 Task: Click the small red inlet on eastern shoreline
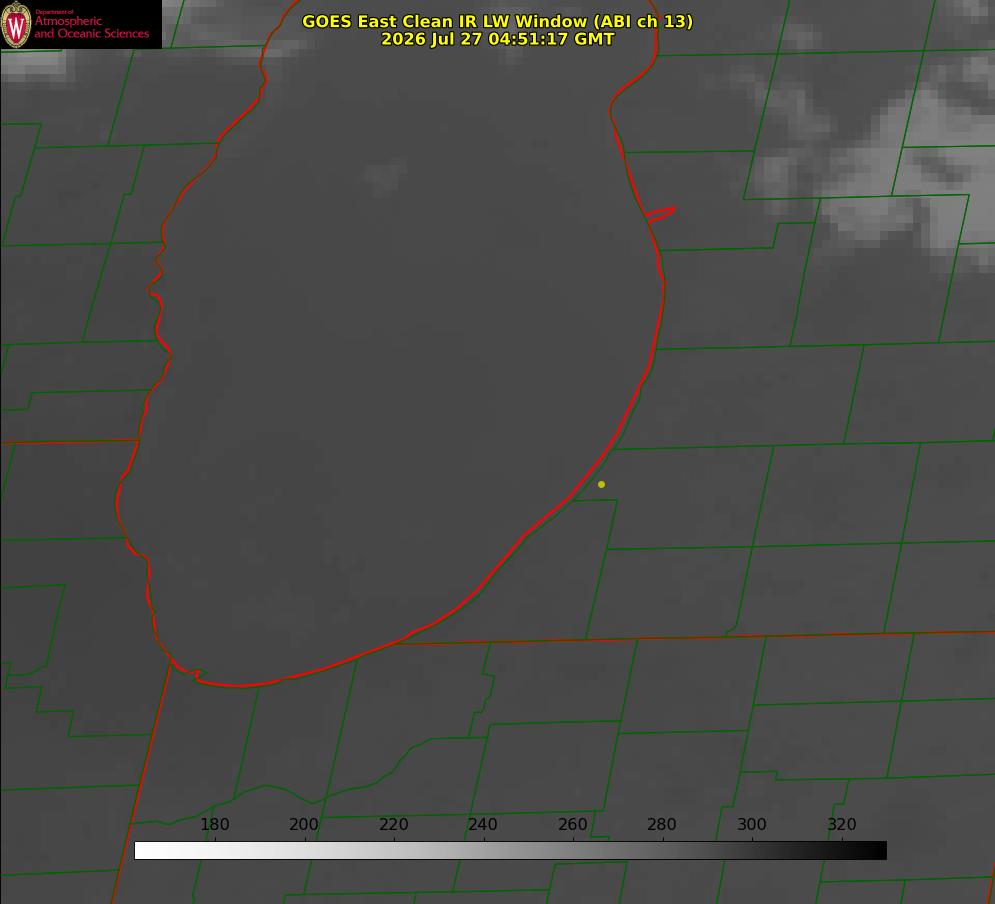pos(660,214)
